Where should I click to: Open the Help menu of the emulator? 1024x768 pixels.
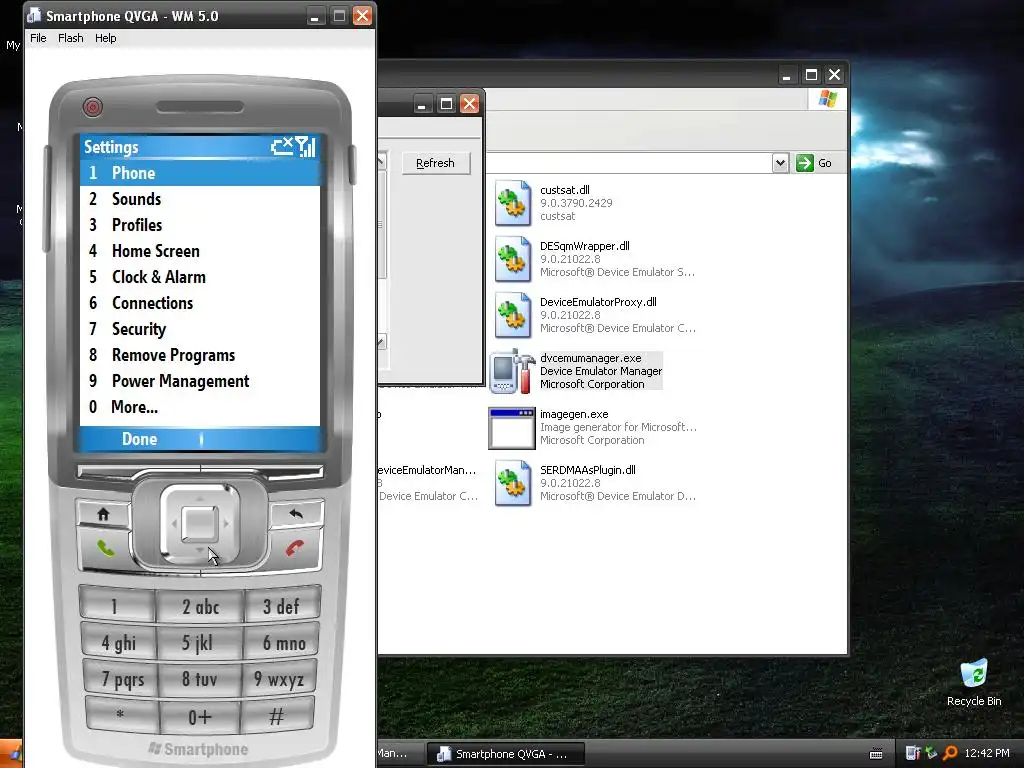coord(105,38)
